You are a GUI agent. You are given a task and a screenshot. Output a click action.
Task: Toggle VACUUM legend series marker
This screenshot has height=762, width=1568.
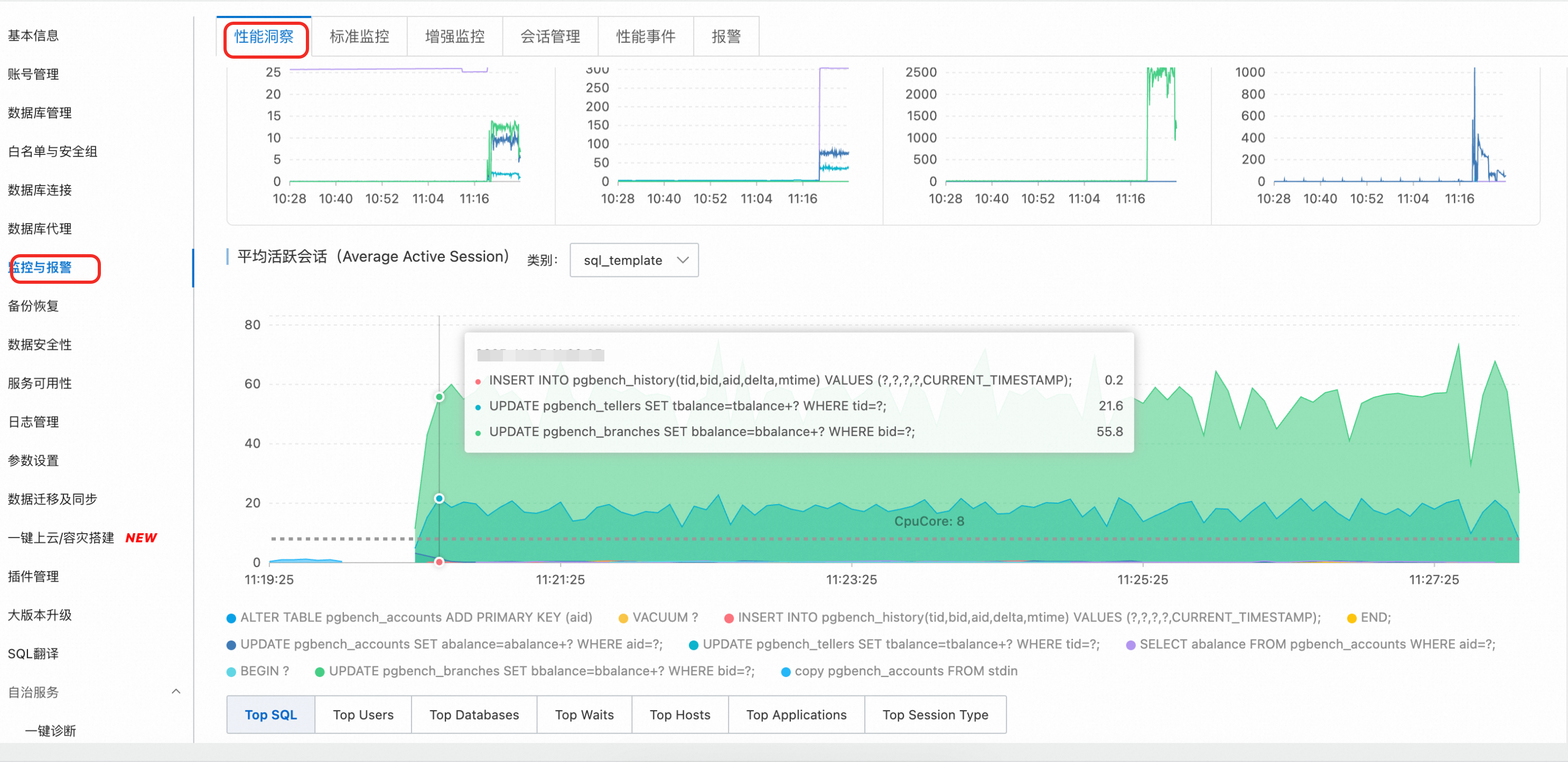pyautogui.click(x=623, y=618)
